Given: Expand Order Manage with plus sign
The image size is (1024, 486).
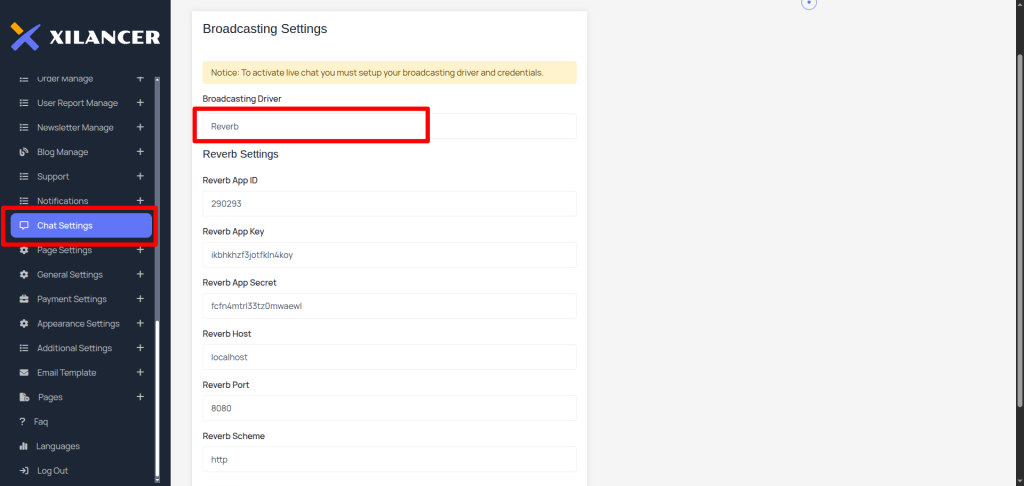Looking at the screenshot, I should (x=140, y=78).
